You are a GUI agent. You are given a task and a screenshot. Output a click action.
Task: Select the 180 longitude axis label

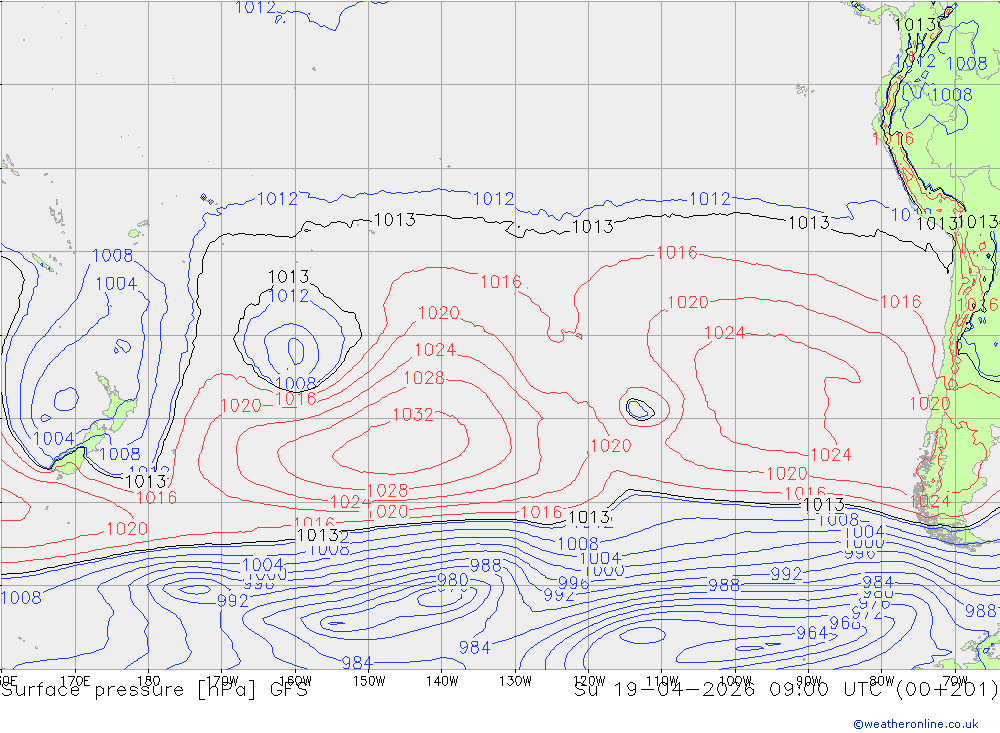point(149,681)
